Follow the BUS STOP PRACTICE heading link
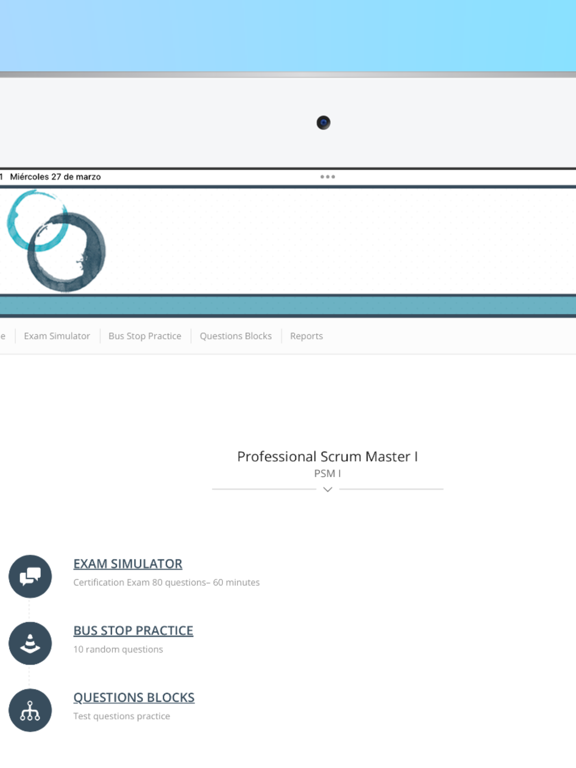This screenshot has width=576, height=768. 133,630
